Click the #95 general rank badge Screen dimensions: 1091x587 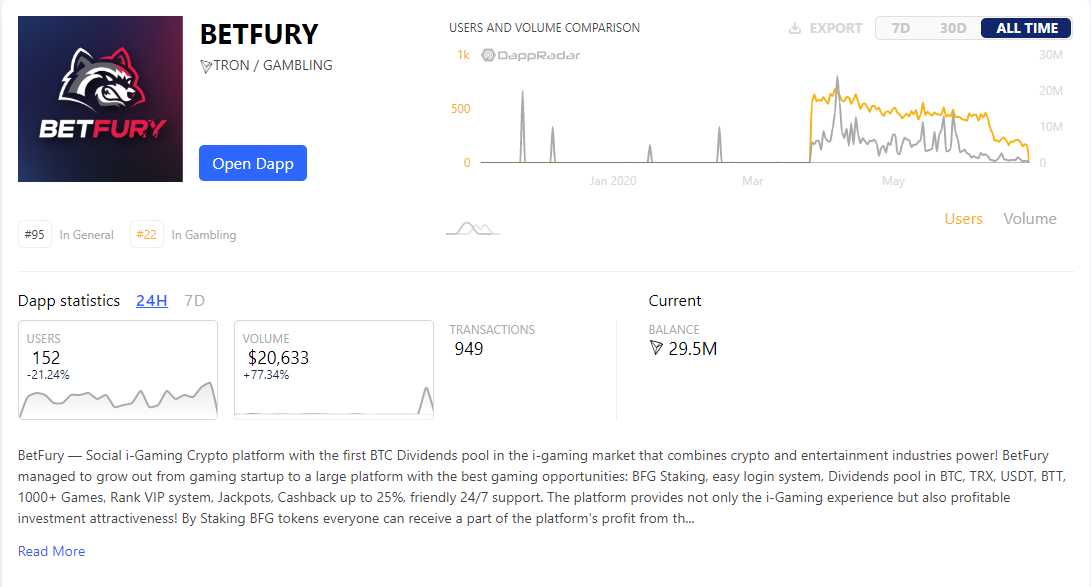[x=35, y=235]
